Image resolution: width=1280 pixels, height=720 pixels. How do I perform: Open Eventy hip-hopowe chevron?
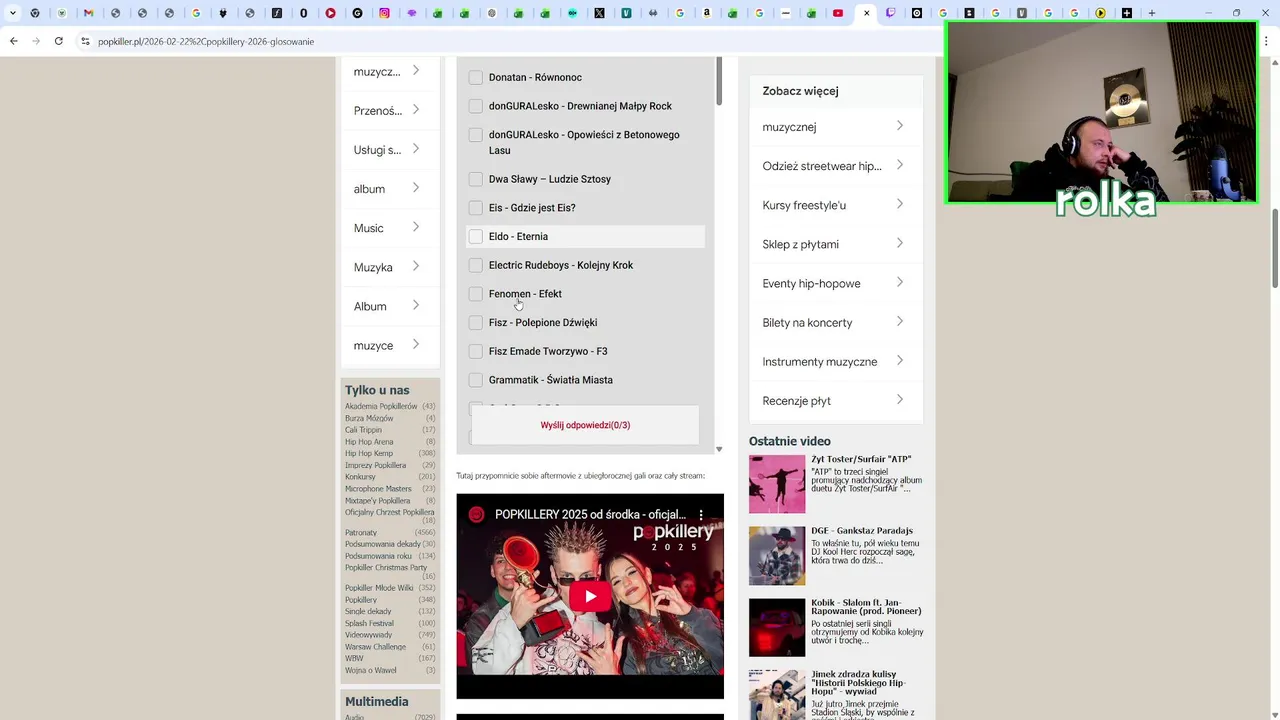[x=900, y=282]
